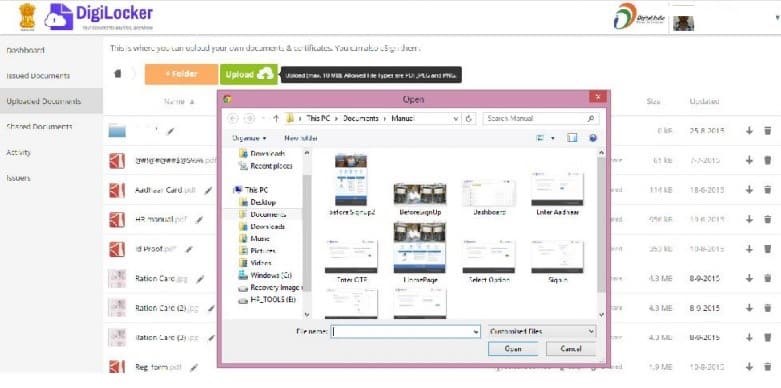Edit name of Ration Card (2).jpg

pyautogui.click(x=211, y=308)
